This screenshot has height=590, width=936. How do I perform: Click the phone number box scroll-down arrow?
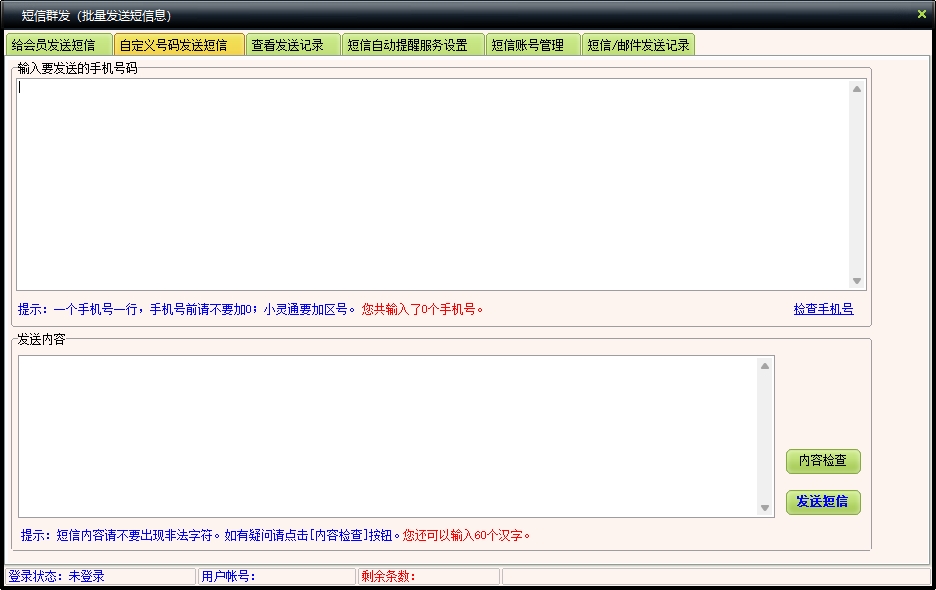point(857,281)
